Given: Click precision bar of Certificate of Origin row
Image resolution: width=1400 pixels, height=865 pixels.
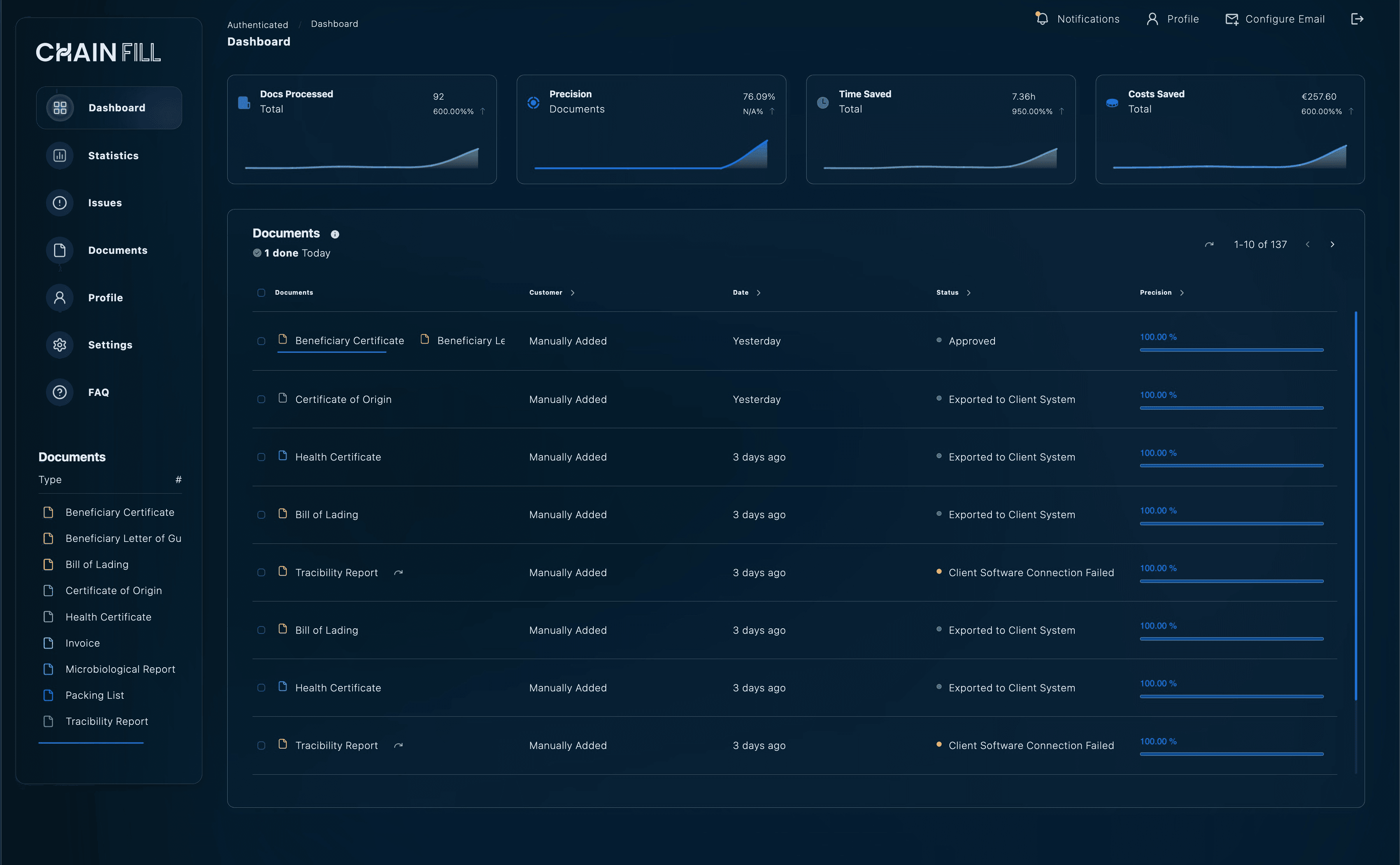Looking at the screenshot, I should [1232, 408].
